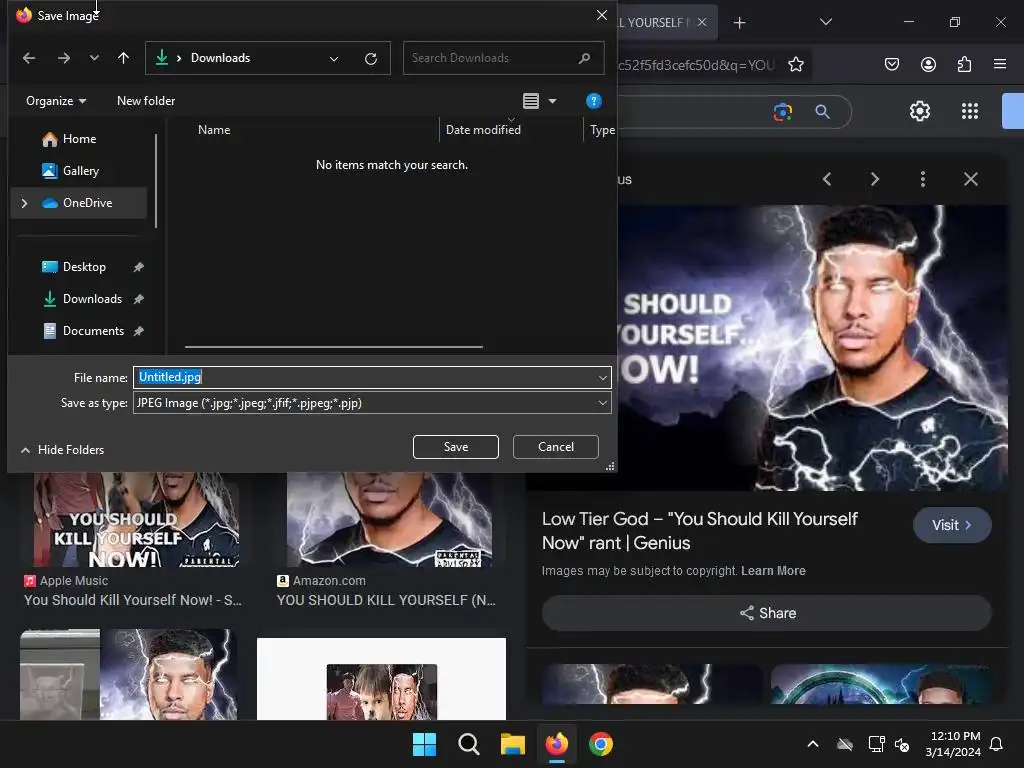Open Downloads quick access folder

pos(92,298)
